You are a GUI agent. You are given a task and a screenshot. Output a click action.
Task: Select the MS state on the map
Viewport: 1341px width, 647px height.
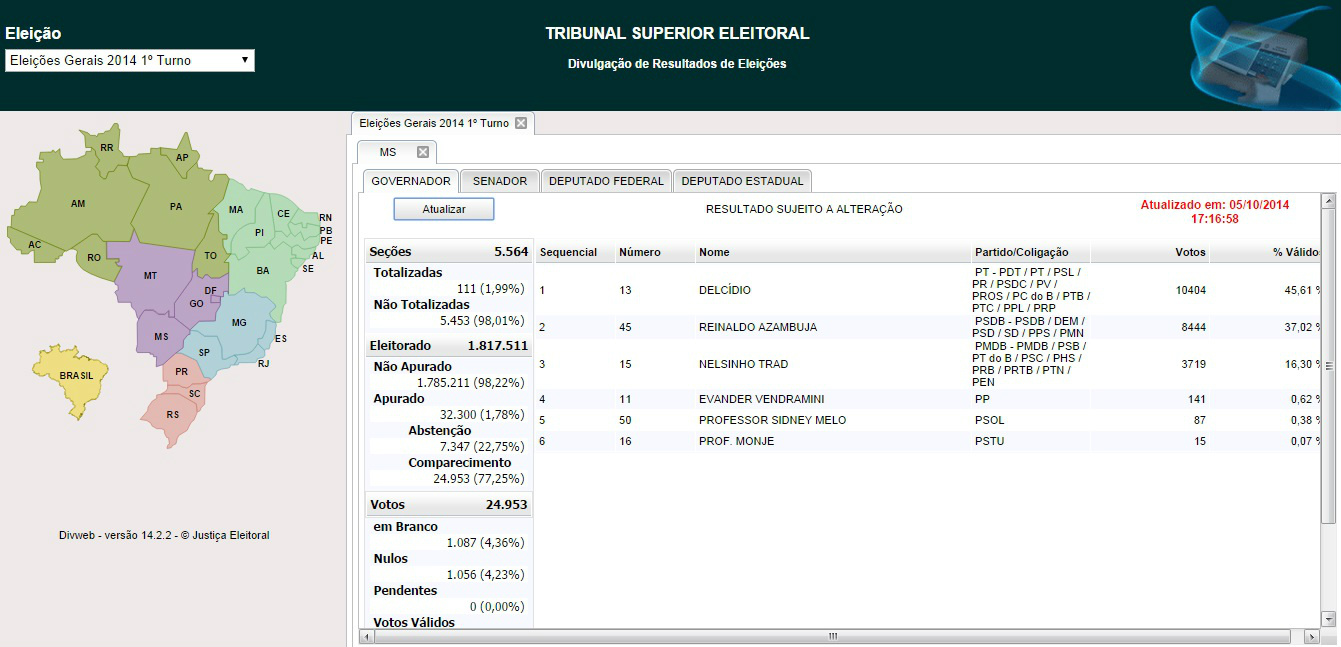click(x=161, y=336)
